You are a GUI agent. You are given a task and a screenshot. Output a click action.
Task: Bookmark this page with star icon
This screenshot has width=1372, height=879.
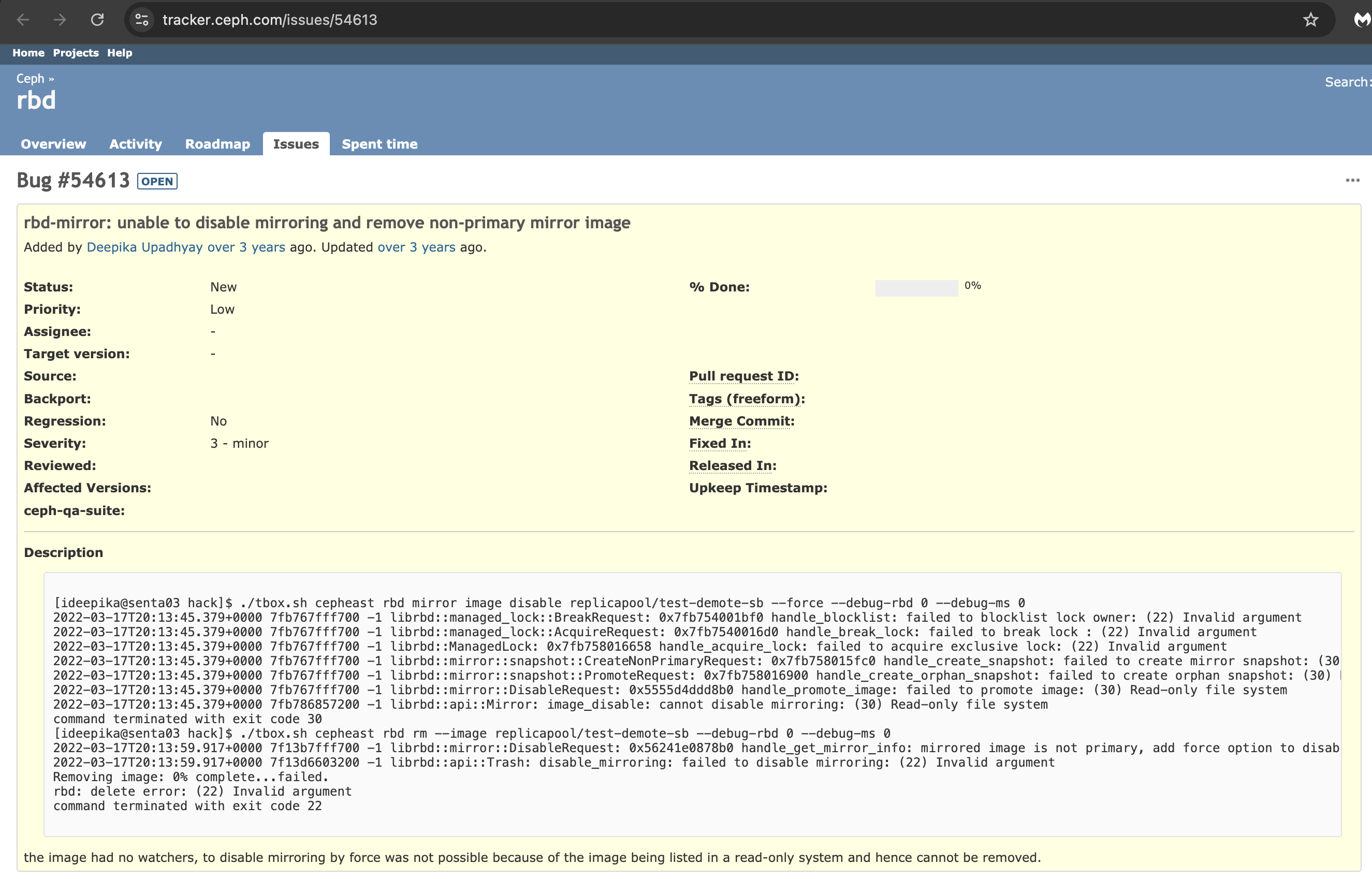tap(1310, 20)
